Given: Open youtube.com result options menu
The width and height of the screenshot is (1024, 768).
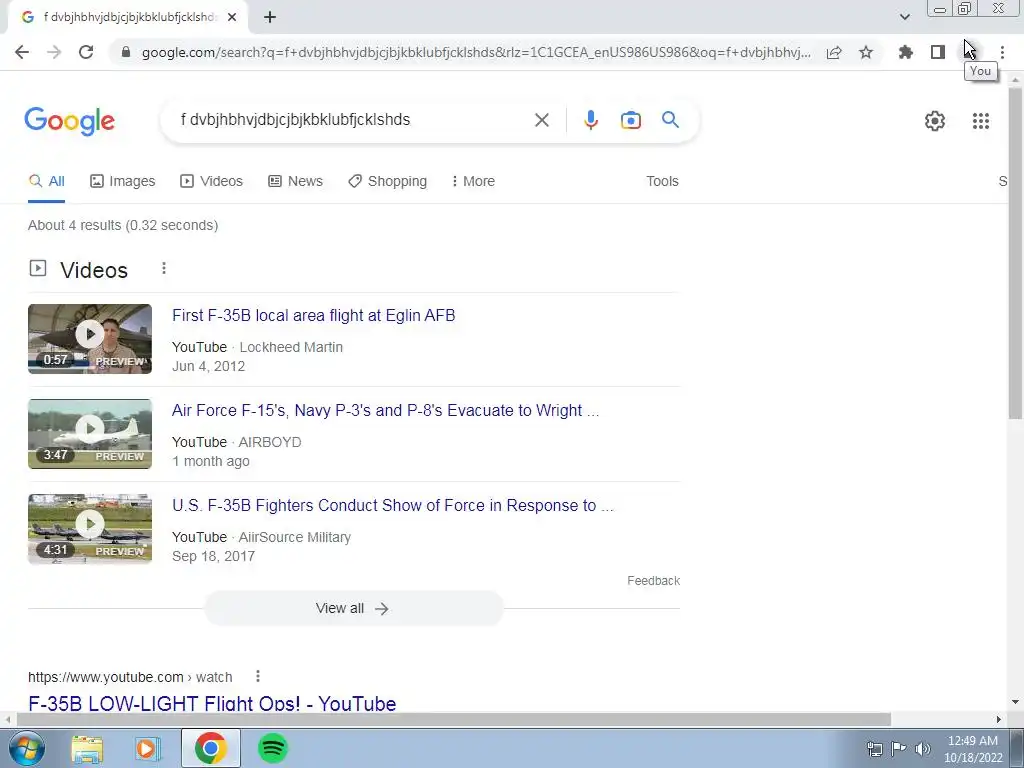Looking at the screenshot, I should pyautogui.click(x=258, y=677).
